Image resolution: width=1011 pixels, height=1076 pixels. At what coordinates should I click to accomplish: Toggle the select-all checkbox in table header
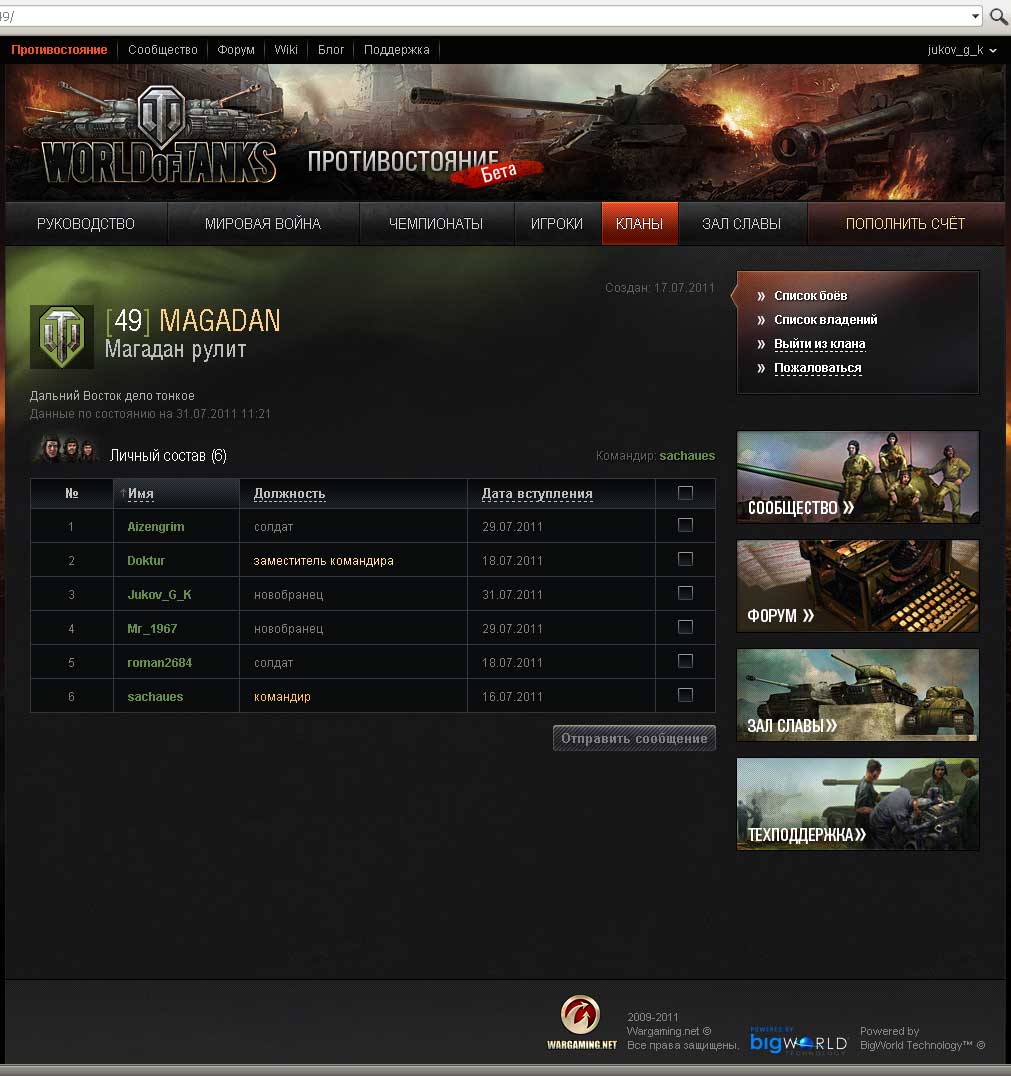(x=685, y=492)
